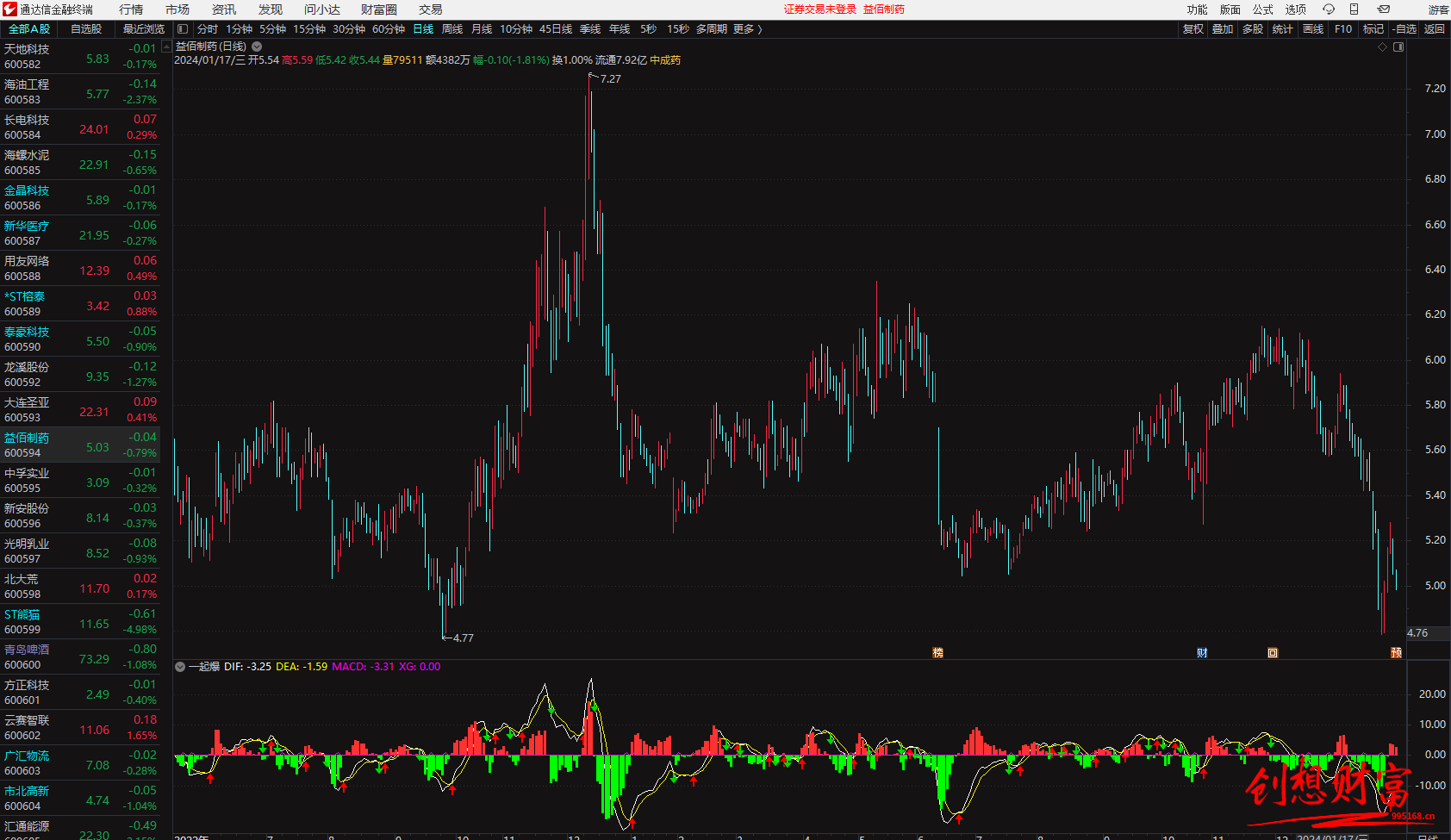
Task: Select the 30分钟 period
Action: 349,29
